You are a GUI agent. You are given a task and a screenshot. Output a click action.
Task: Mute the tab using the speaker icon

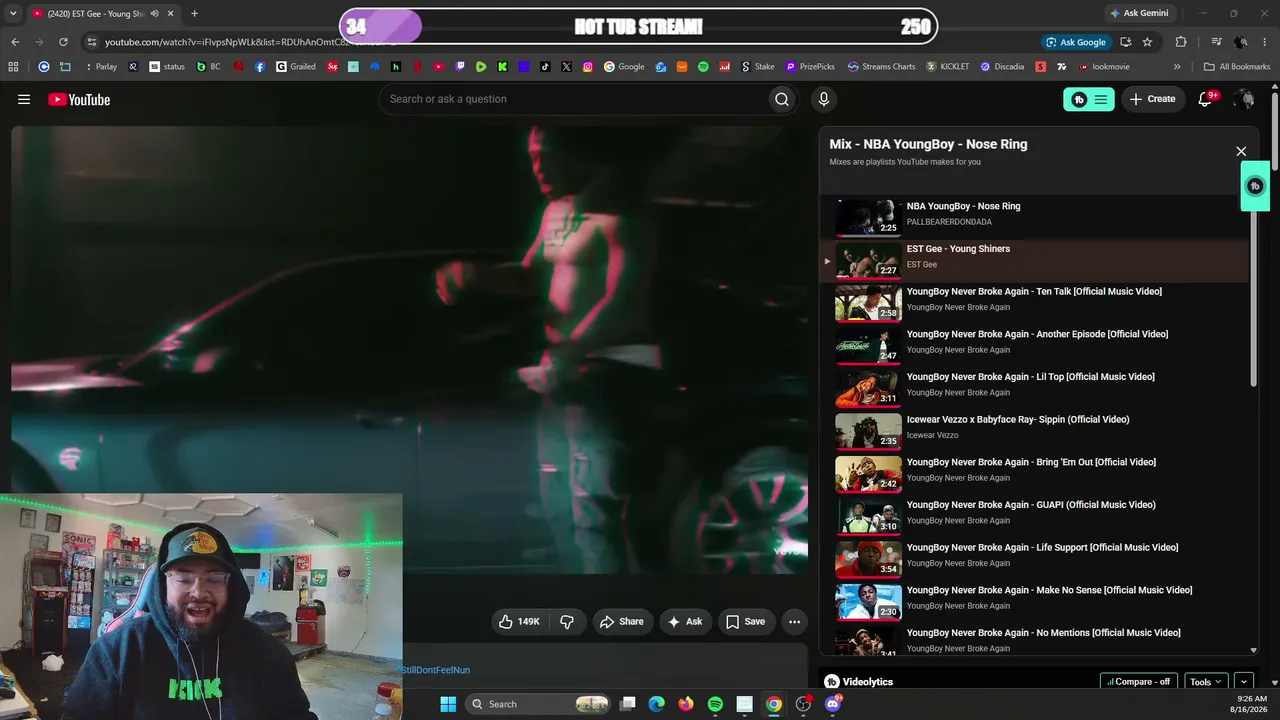point(154,14)
